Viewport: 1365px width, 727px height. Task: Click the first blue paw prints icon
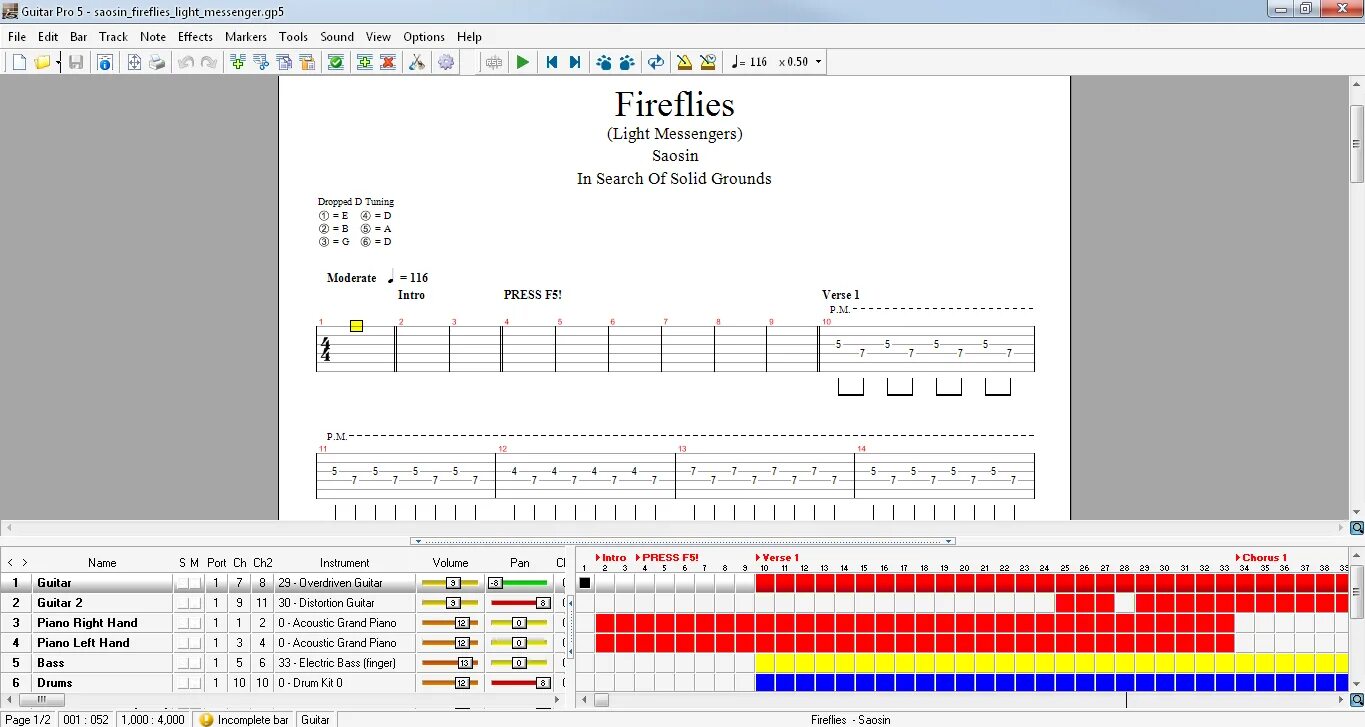coord(604,62)
